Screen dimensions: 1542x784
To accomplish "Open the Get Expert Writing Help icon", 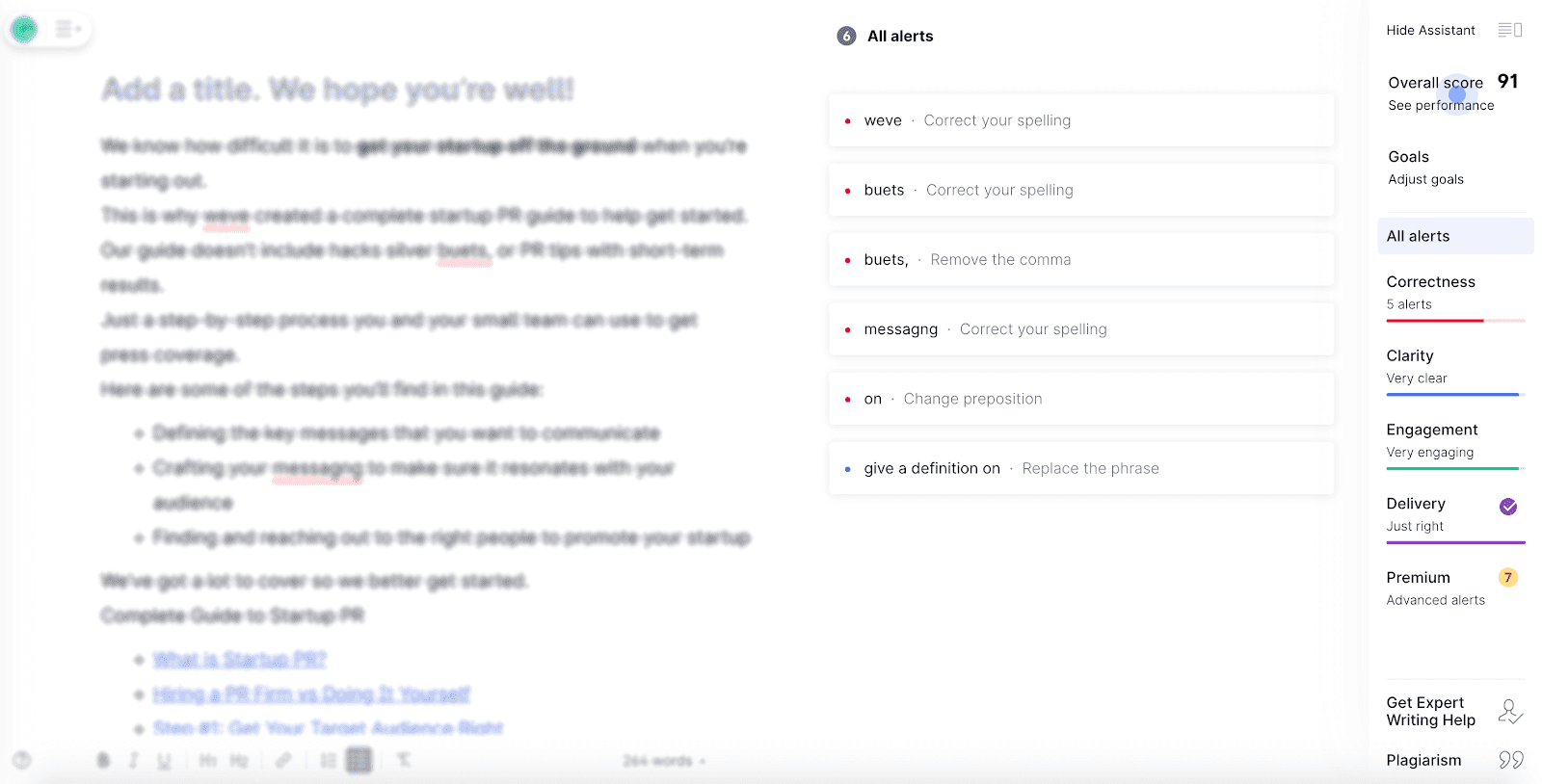I will [x=1510, y=712].
